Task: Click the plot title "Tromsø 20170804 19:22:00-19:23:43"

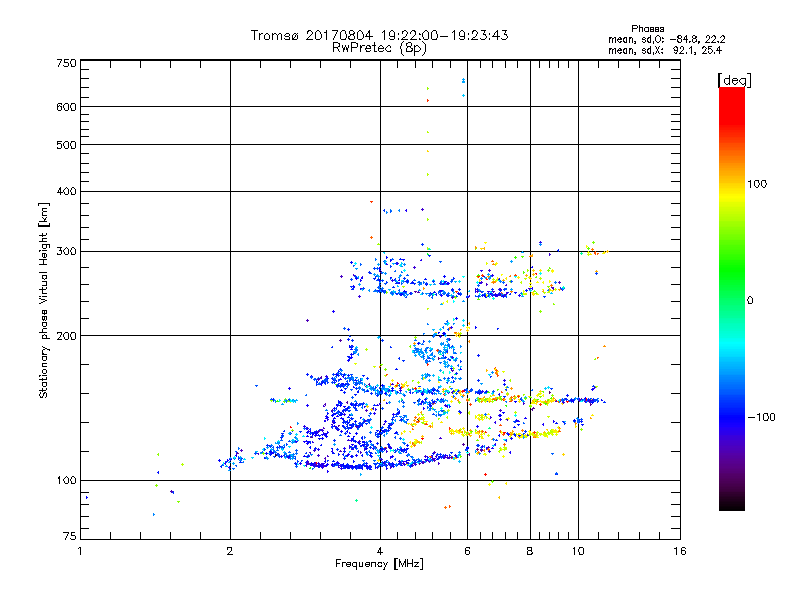Action: tap(379, 35)
